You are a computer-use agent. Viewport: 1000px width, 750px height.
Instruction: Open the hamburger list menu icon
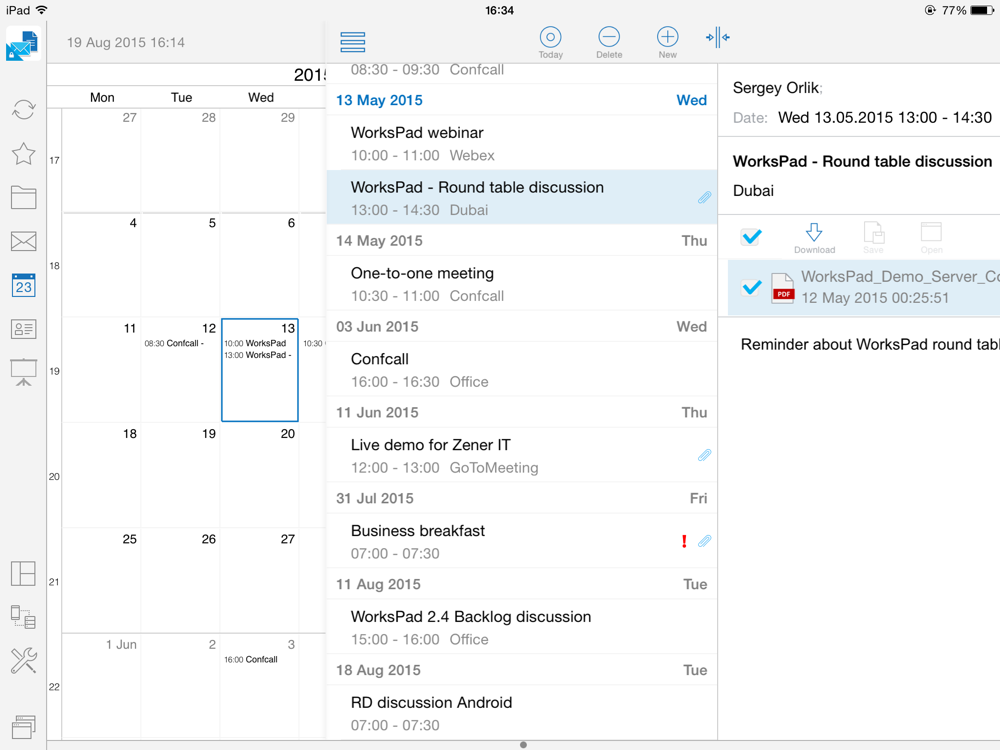pyautogui.click(x=353, y=41)
